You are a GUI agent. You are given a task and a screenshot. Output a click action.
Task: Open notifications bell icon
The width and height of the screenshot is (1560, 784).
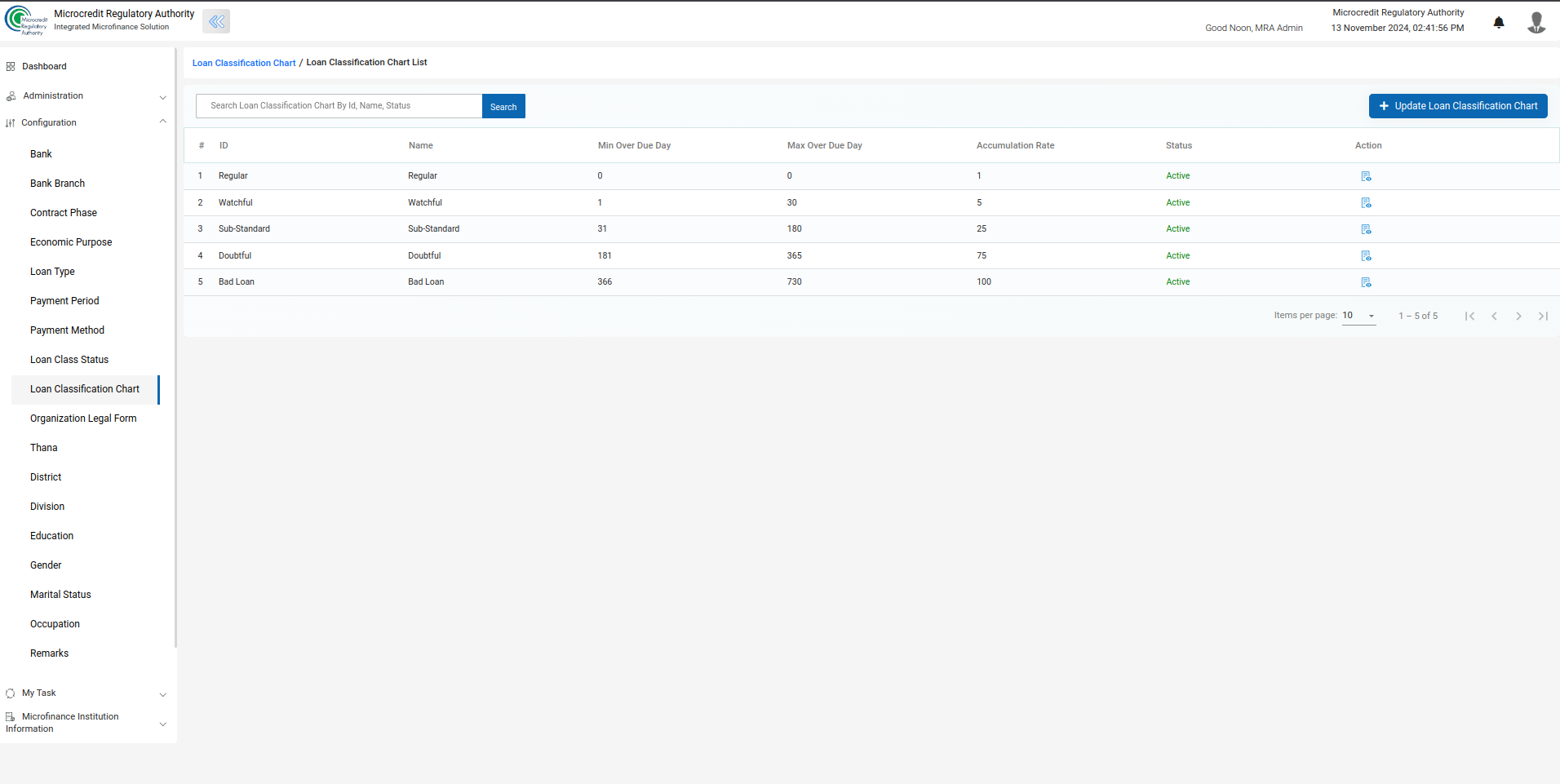pos(1499,22)
